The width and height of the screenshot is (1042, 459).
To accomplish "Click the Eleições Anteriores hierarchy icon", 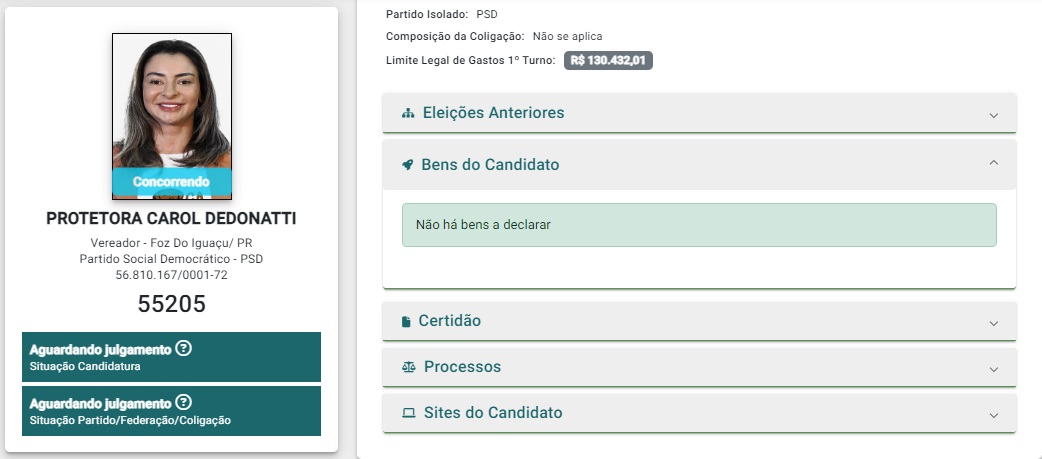I will click(408, 113).
